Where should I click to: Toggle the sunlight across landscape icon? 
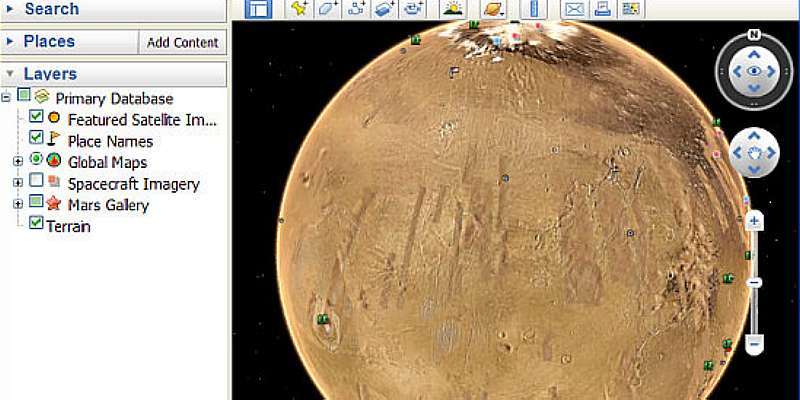(453, 9)
